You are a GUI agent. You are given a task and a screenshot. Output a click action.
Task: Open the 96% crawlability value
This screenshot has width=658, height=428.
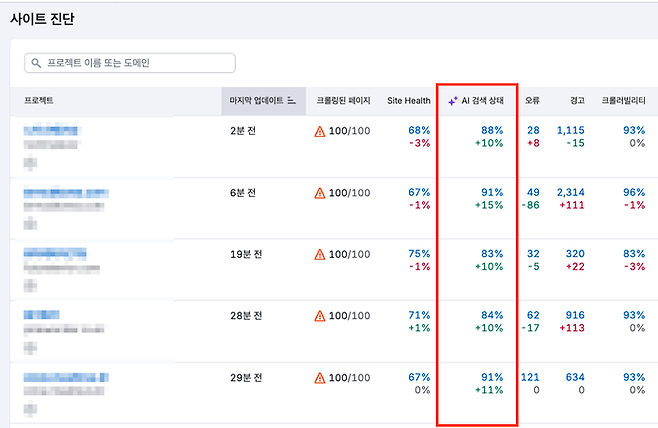pos(634,192)
